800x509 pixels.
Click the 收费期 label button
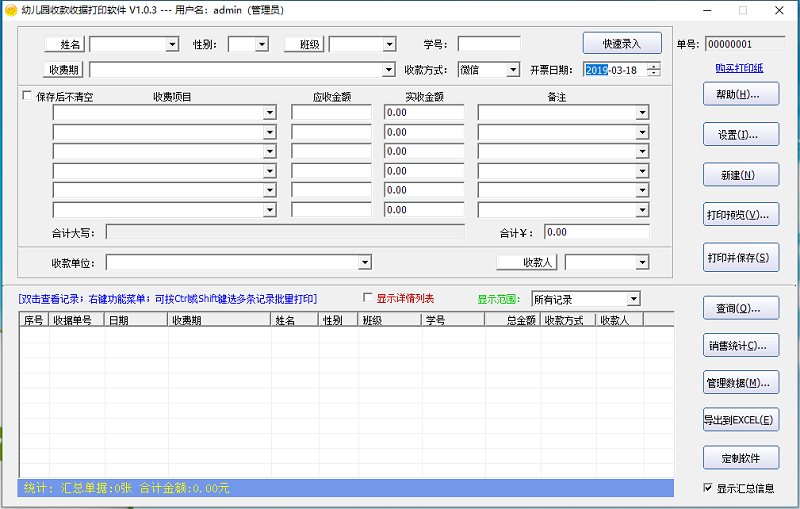pos(64,69)
